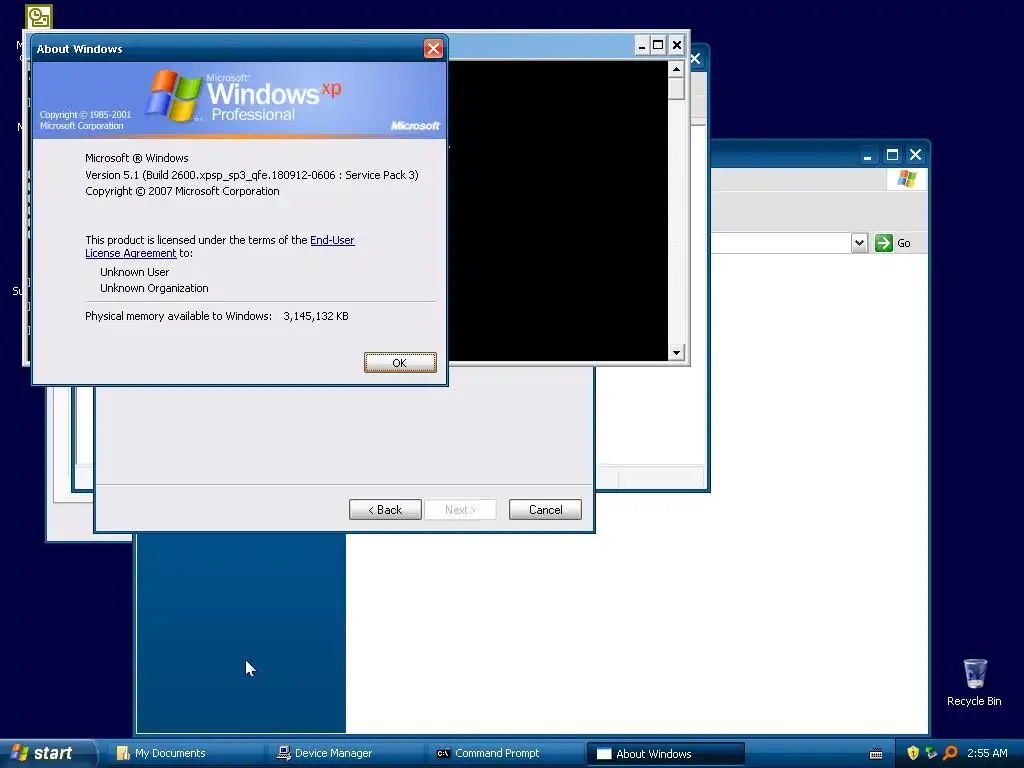The width and height of the screenshot is (1024, 768).
Task: Switch to Command Prompt taskbar button
Action: (505, 753)
